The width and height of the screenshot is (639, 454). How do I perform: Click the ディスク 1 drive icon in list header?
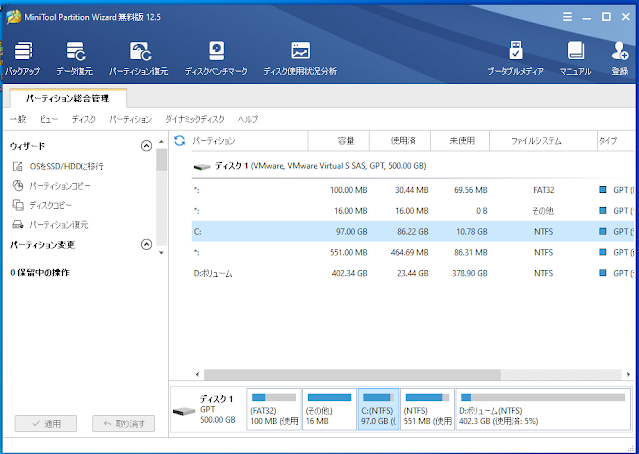(202, 166)
